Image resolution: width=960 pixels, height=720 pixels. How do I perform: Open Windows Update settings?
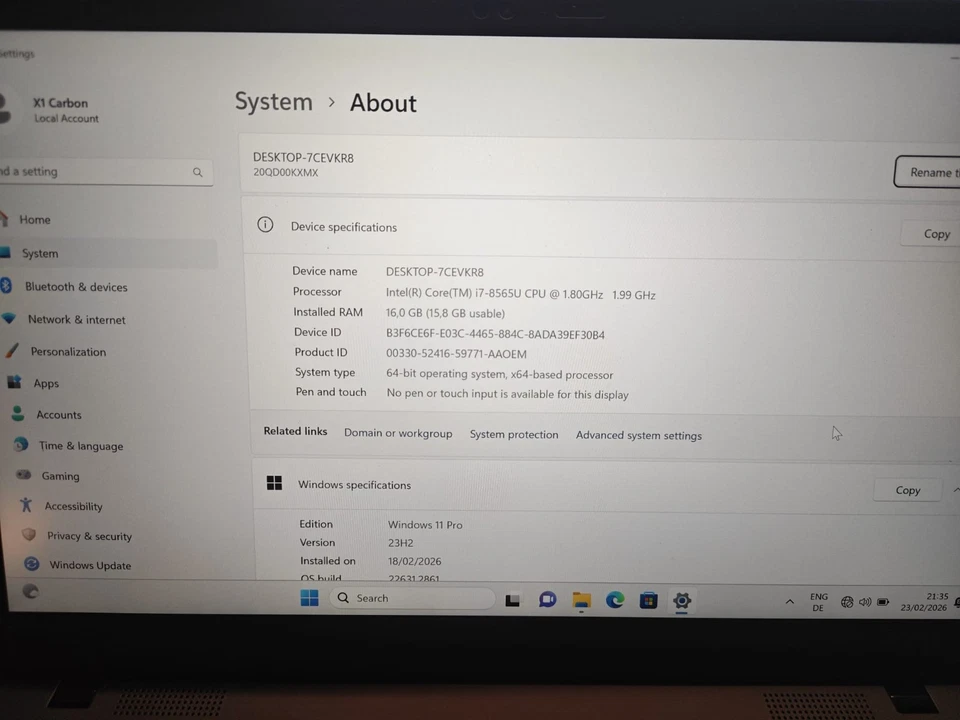[x=90, y=565]
